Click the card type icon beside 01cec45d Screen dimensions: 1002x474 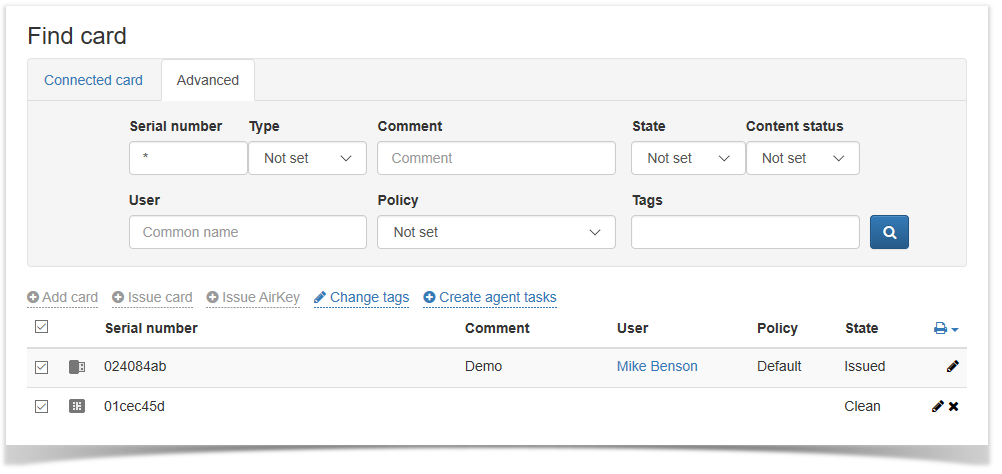(77, 407)
